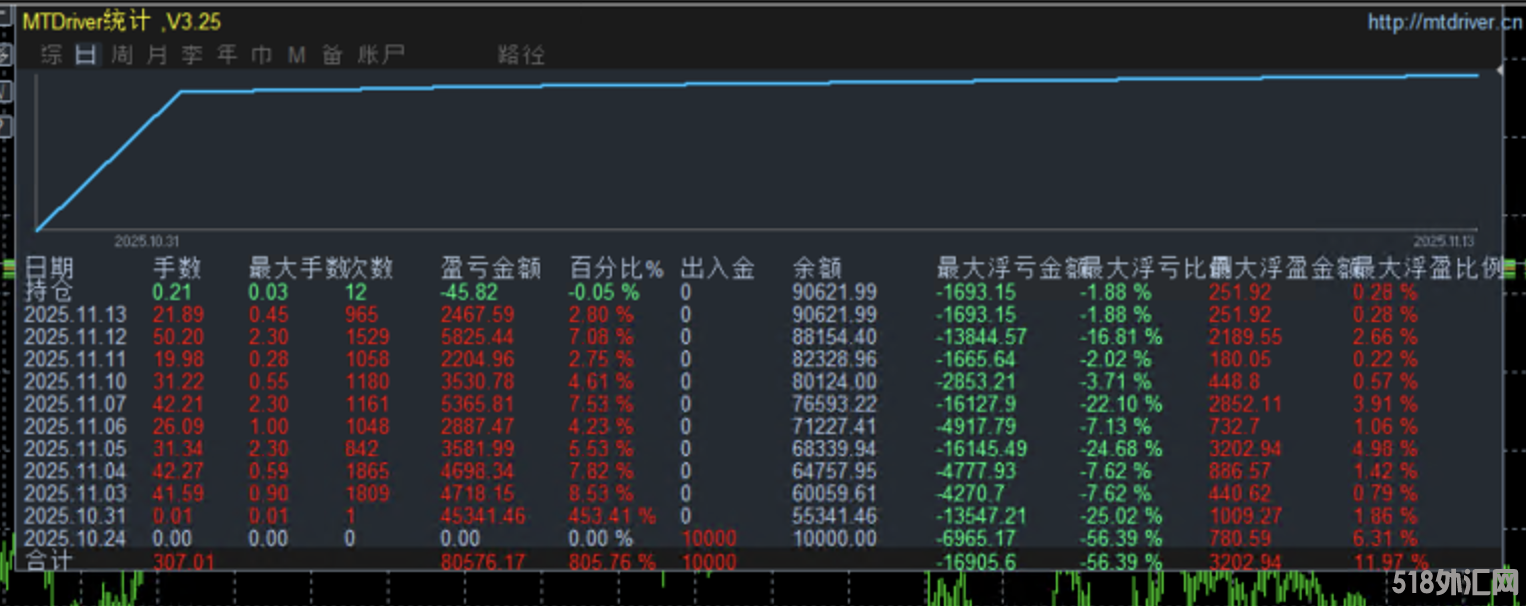Open the 周 weekly statistics tab
Screen dimensions: 1526x606
[x=122, y=55]
